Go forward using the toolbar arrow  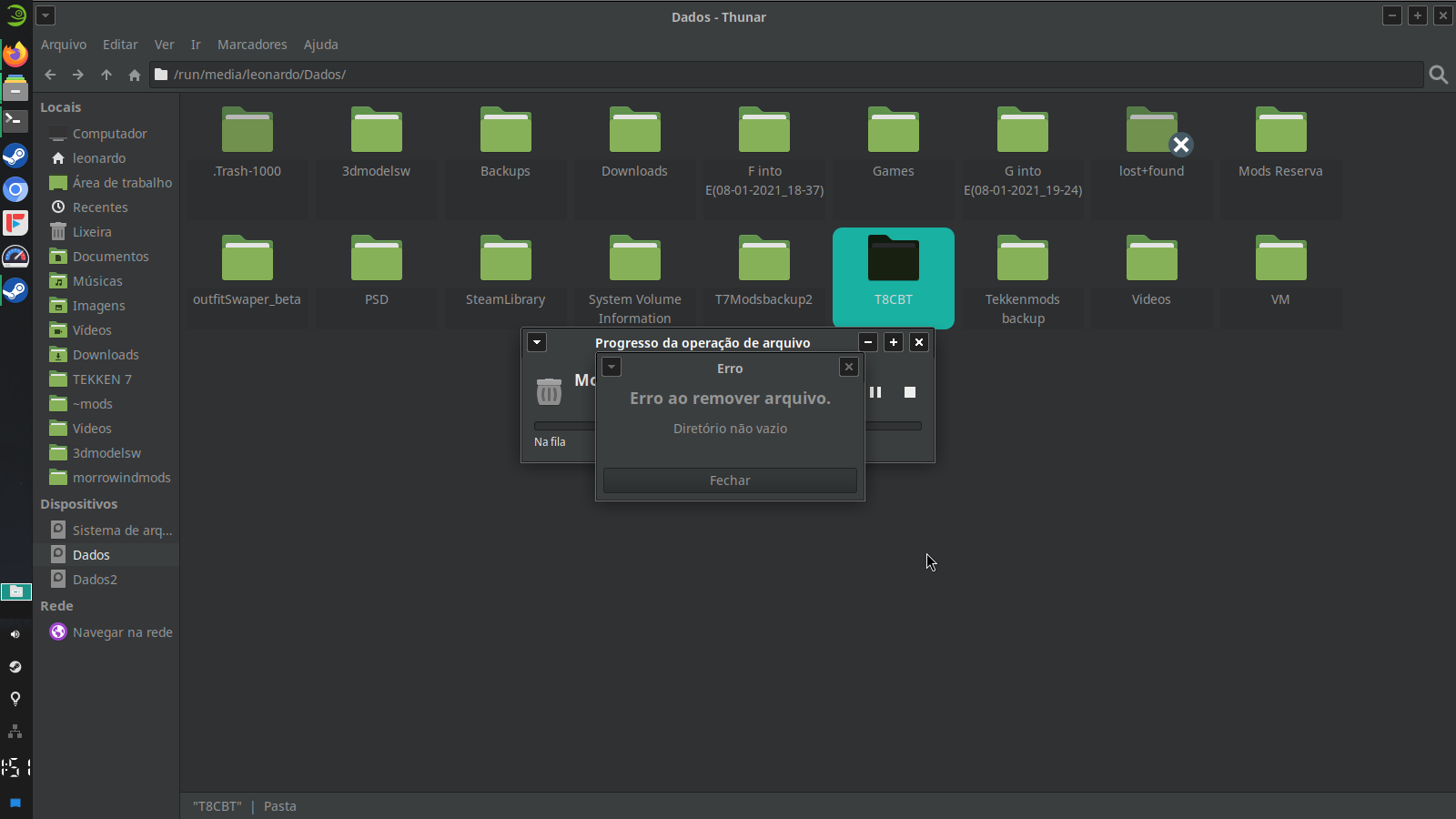click(78, 75)
